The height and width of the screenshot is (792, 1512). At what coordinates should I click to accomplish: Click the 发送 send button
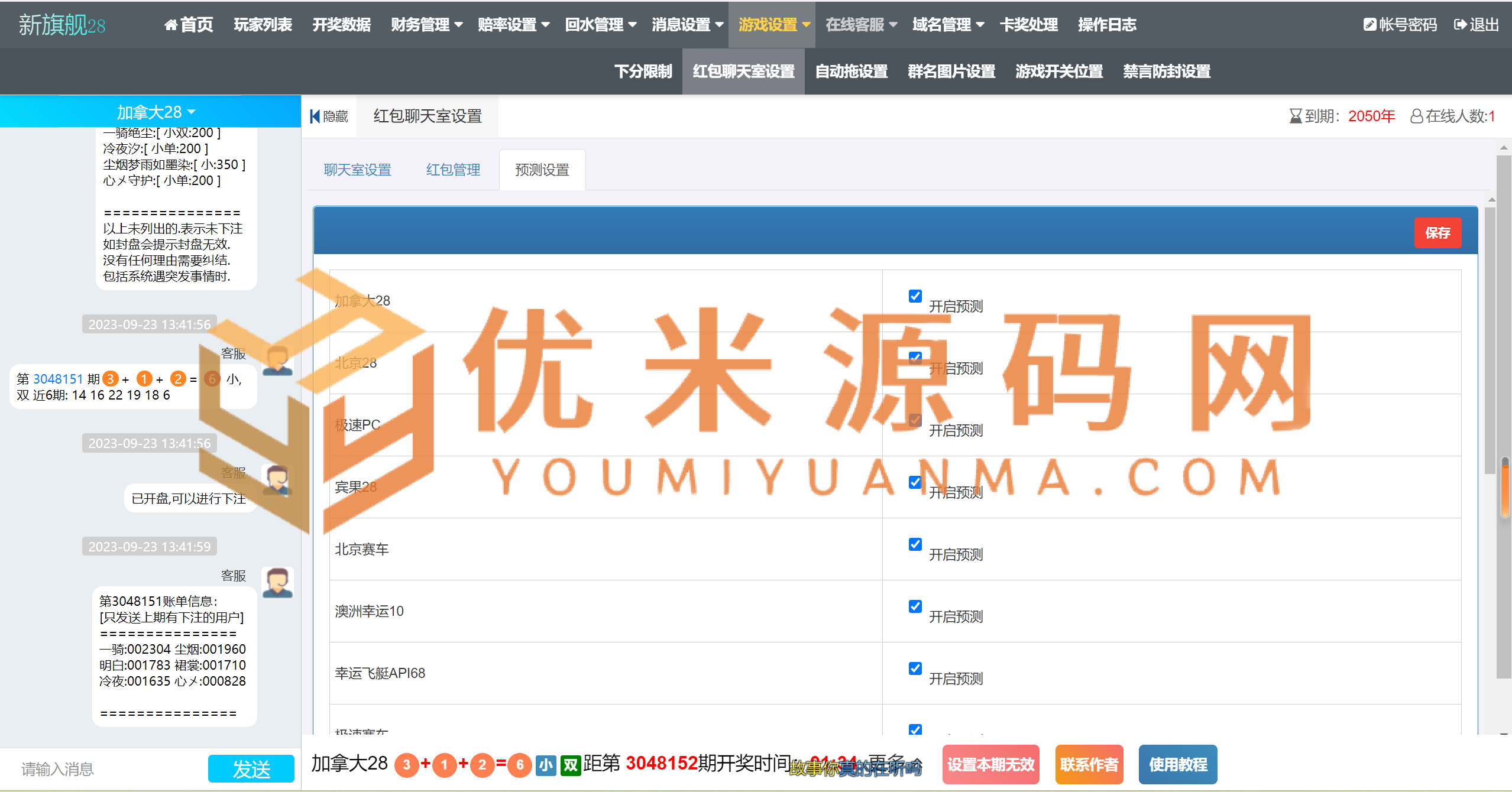pos(251,769)
